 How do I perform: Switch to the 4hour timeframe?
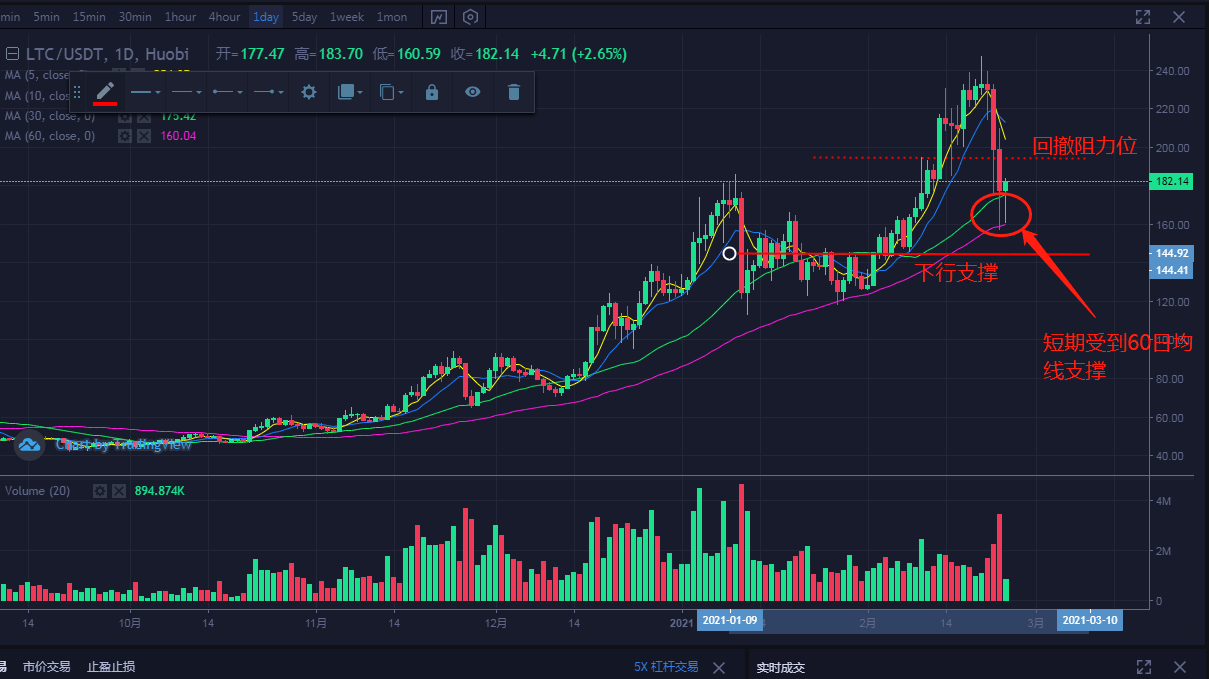coord(224,17)
